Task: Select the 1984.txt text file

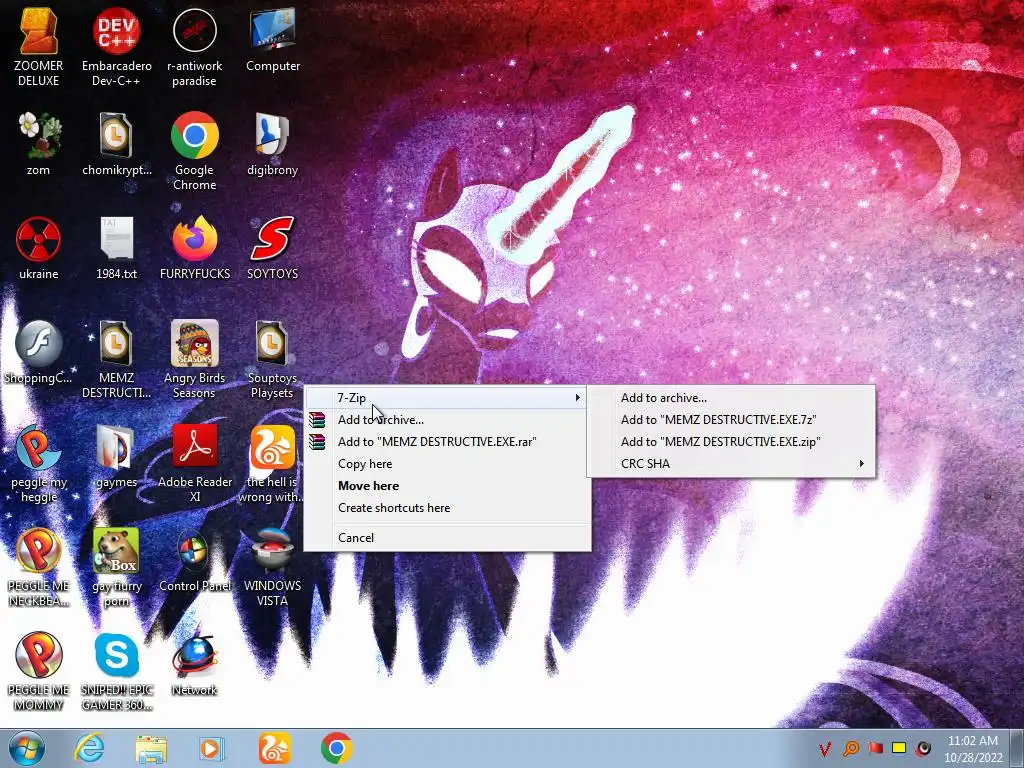Action: [116, 248]
